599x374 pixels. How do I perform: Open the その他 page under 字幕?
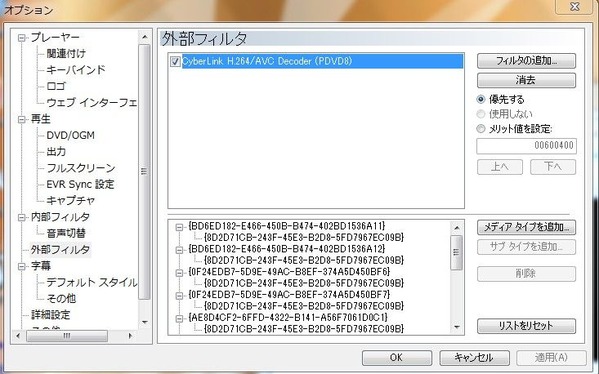click(x=61, y=298)
